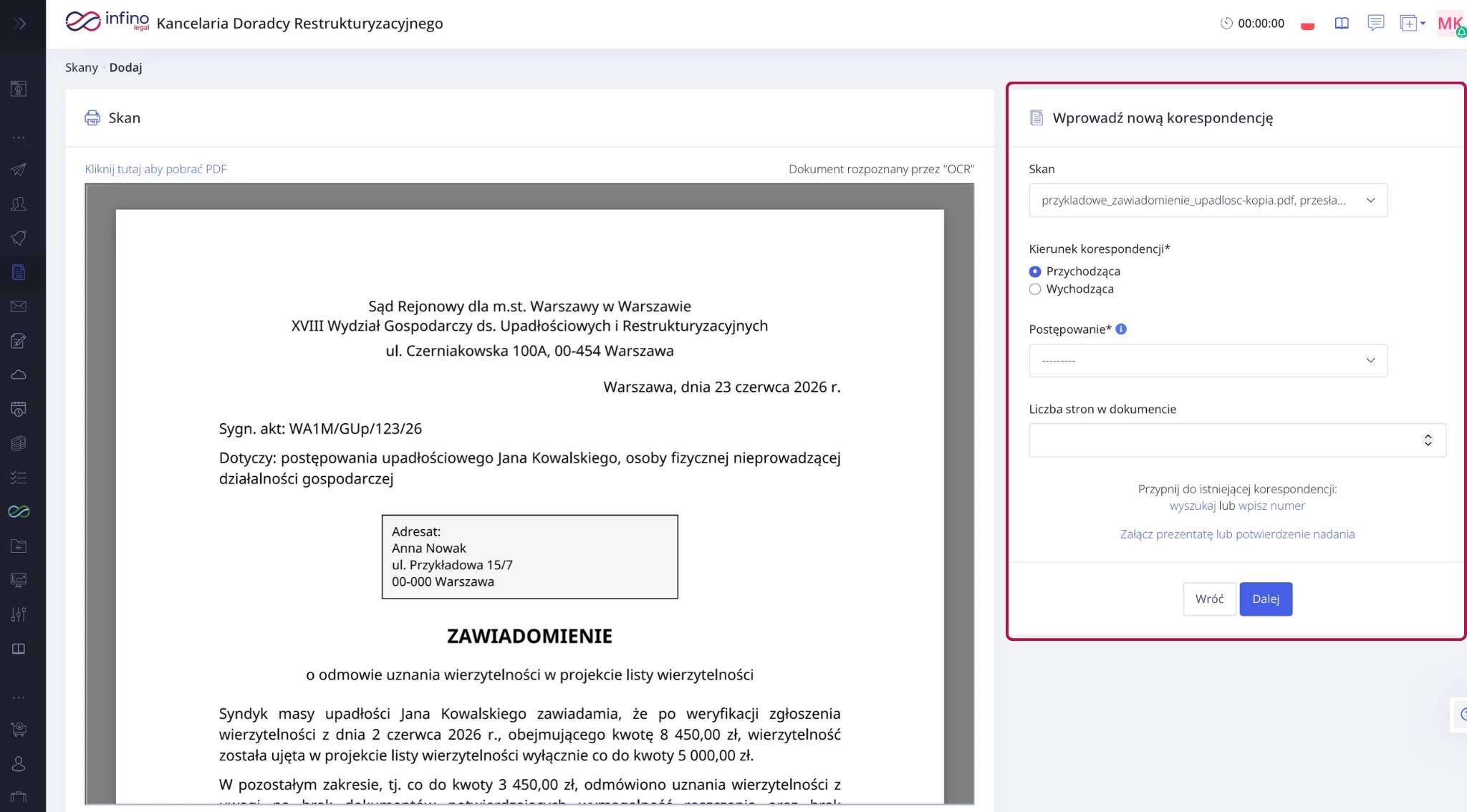Image resolution: width=1467 pixels, height=812 pixels.
Task: Open the mail envelope sidebar icon
Action: tap(19, 306)
